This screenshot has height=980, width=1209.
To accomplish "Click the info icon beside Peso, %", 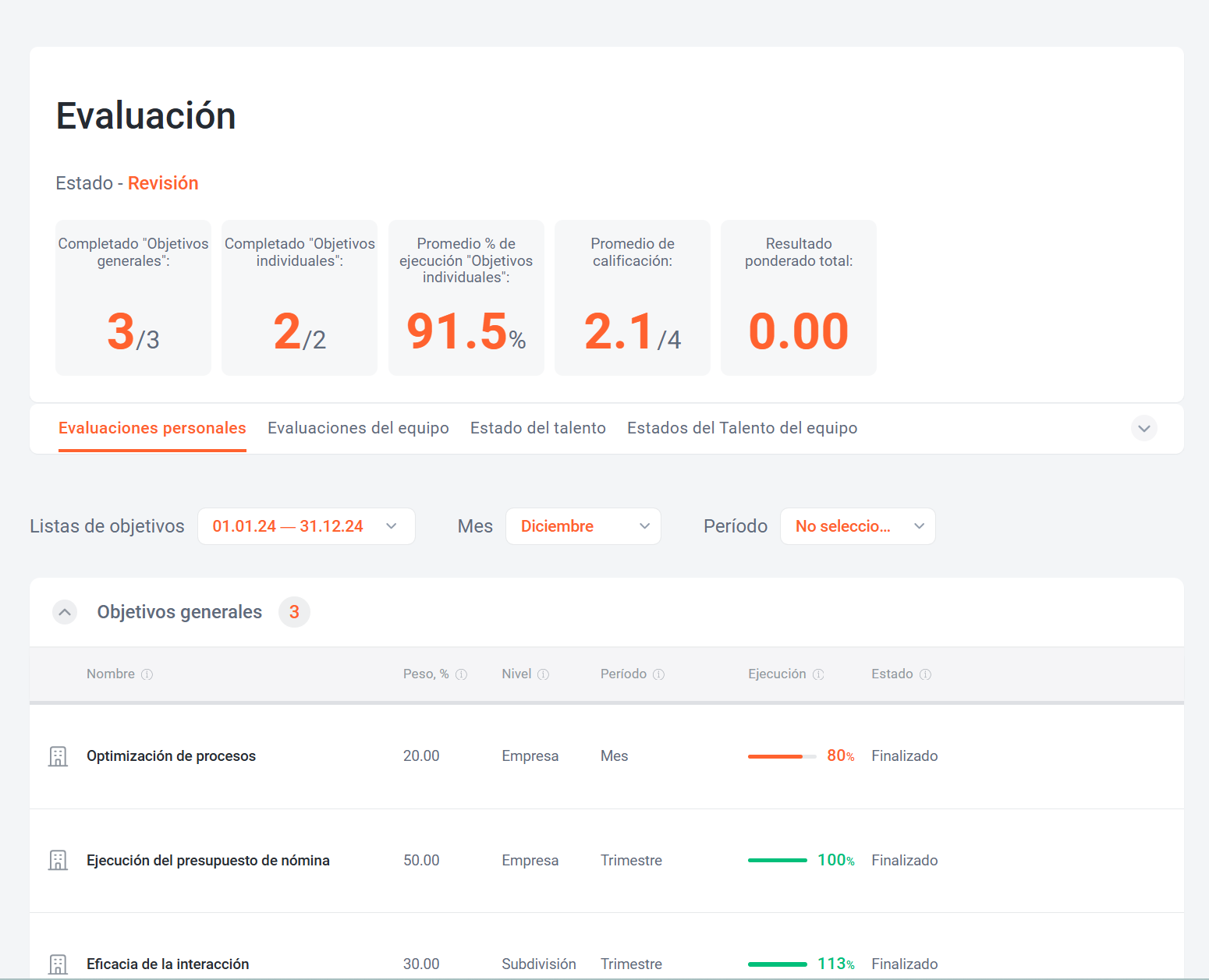I will pyautogui.click(x=461, y=674).
